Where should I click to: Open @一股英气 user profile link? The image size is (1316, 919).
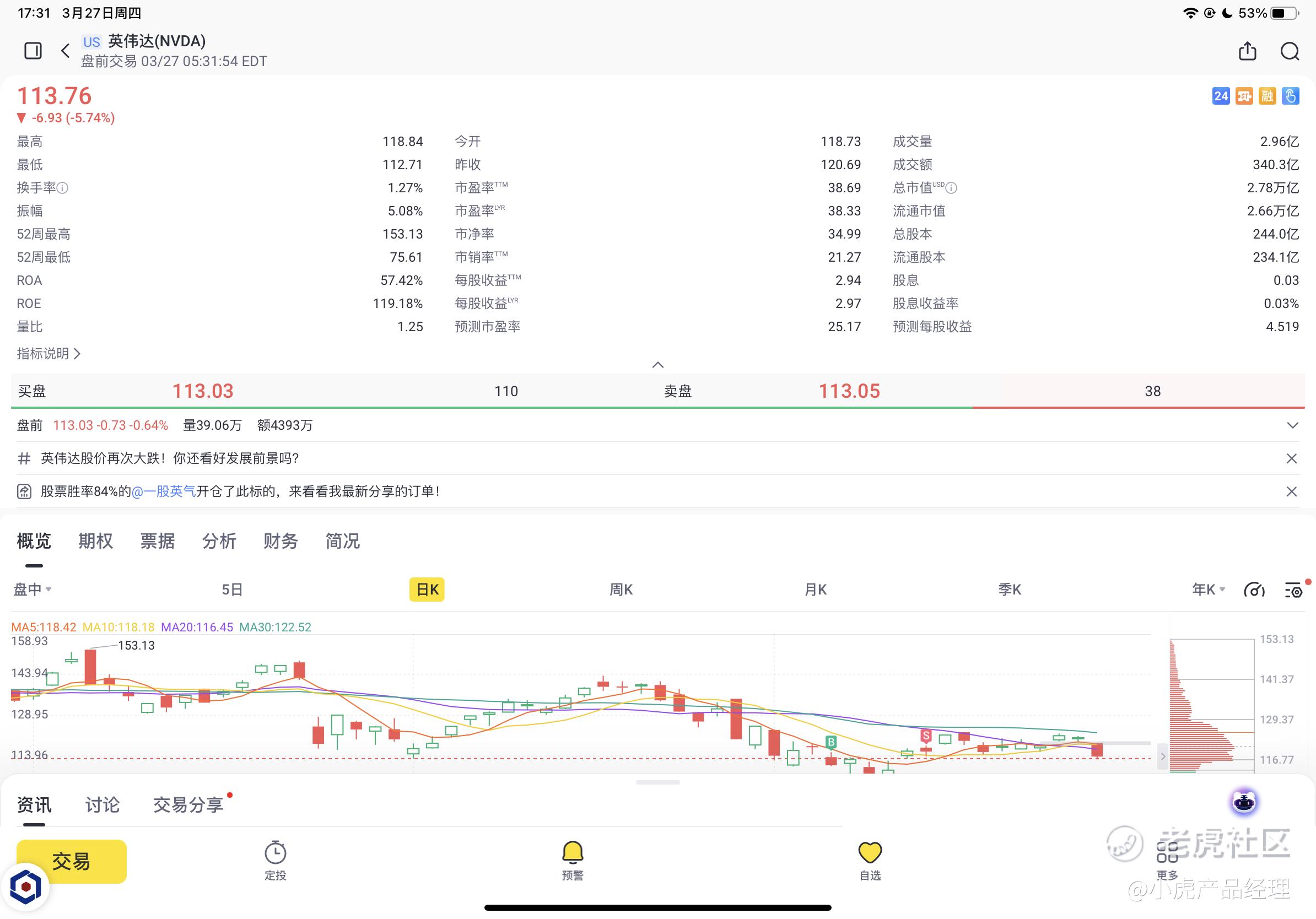164,491
